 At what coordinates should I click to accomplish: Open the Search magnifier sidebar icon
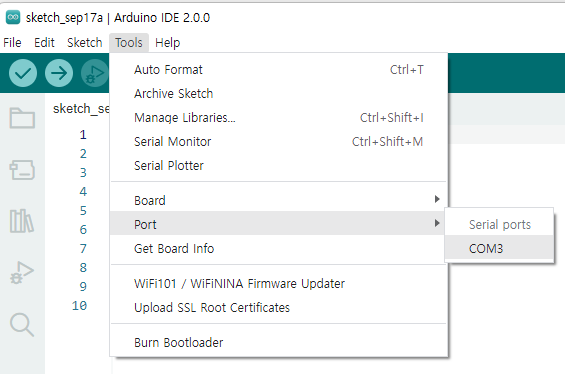click(x=22, y=325)
